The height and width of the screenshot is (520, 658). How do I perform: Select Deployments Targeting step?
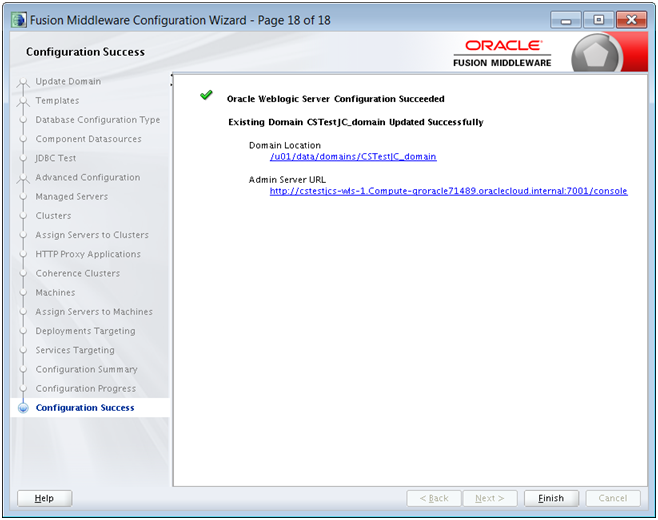pyautogui.click(x=85, y=331)
